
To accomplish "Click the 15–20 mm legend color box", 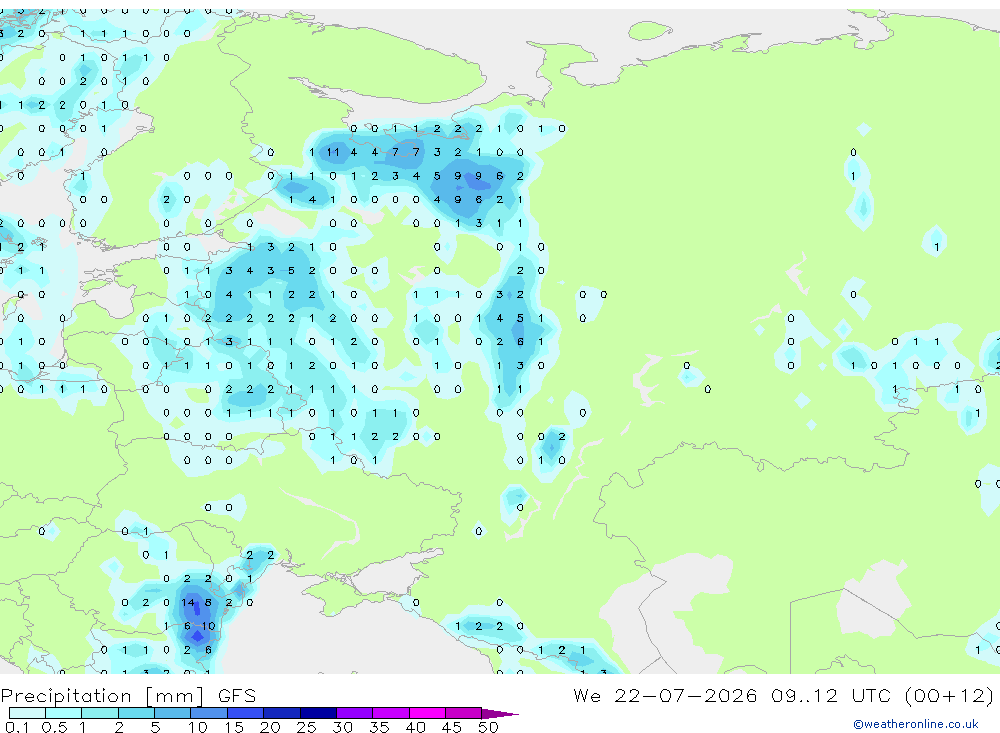I will coord(246,713).
